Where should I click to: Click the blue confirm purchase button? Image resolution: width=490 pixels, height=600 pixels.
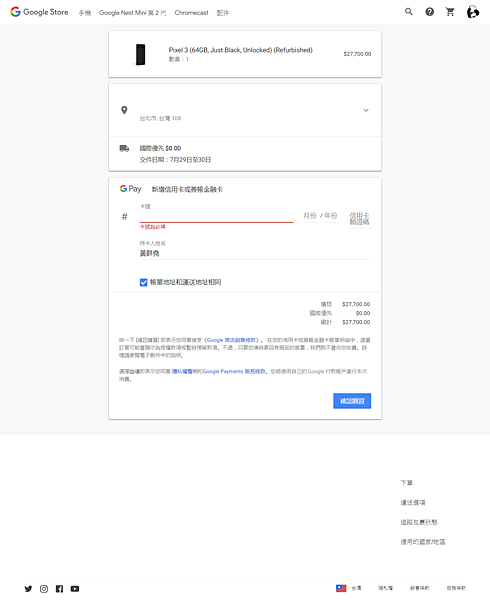click(352, 401)
